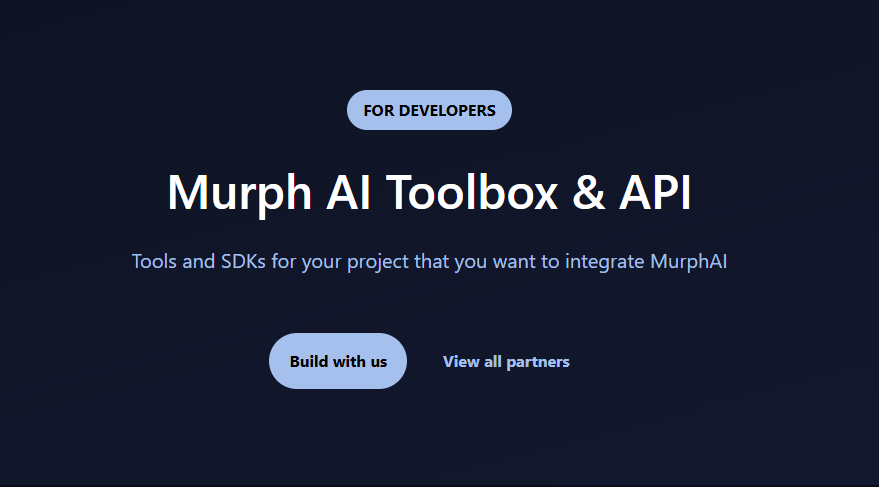Click the Build with us button
Screen dimensions: 879x487
(x=338, y=361)
